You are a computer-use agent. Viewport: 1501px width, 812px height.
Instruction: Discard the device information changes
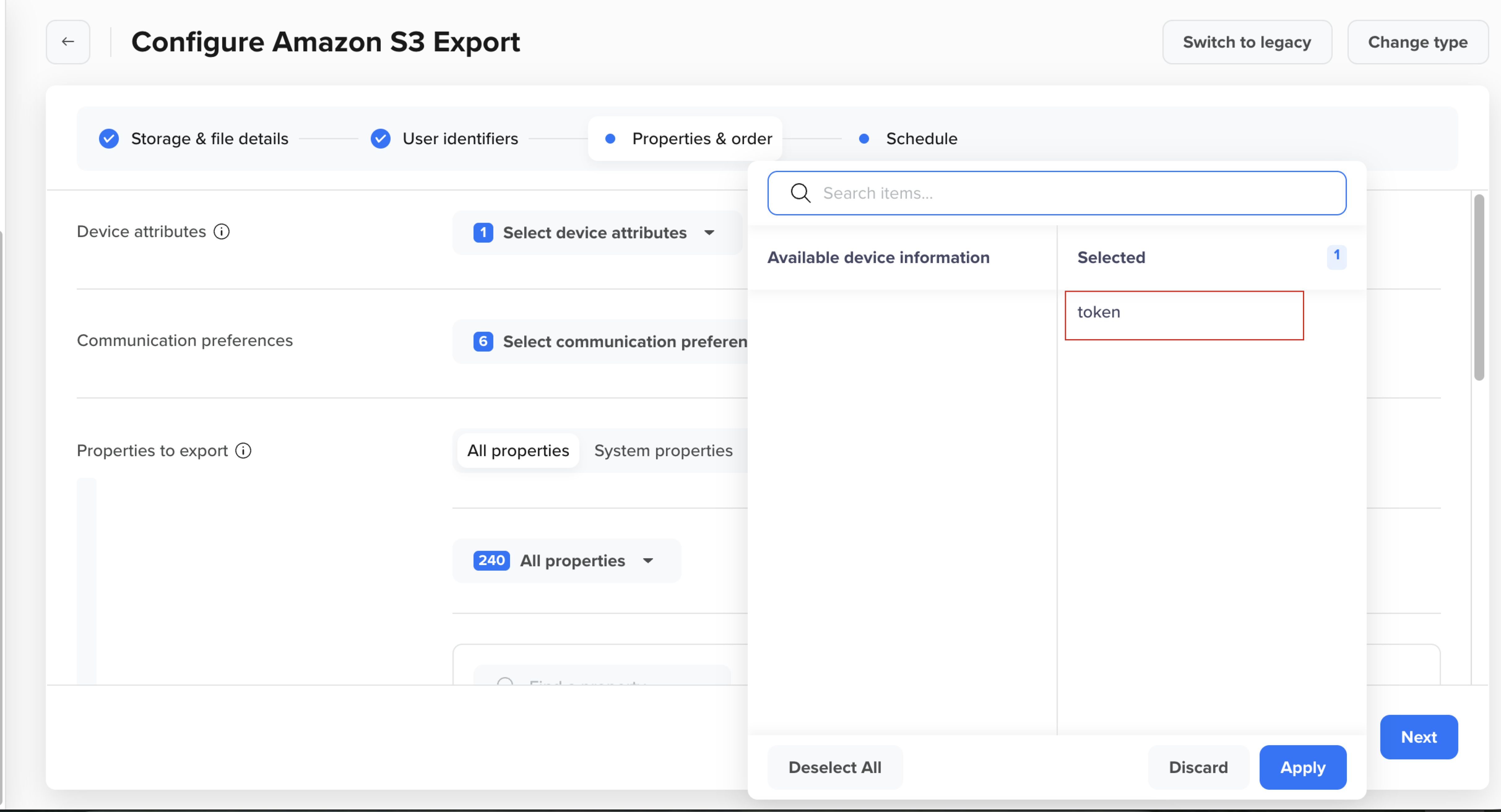pyautogui.click(x=1198, y=767)
